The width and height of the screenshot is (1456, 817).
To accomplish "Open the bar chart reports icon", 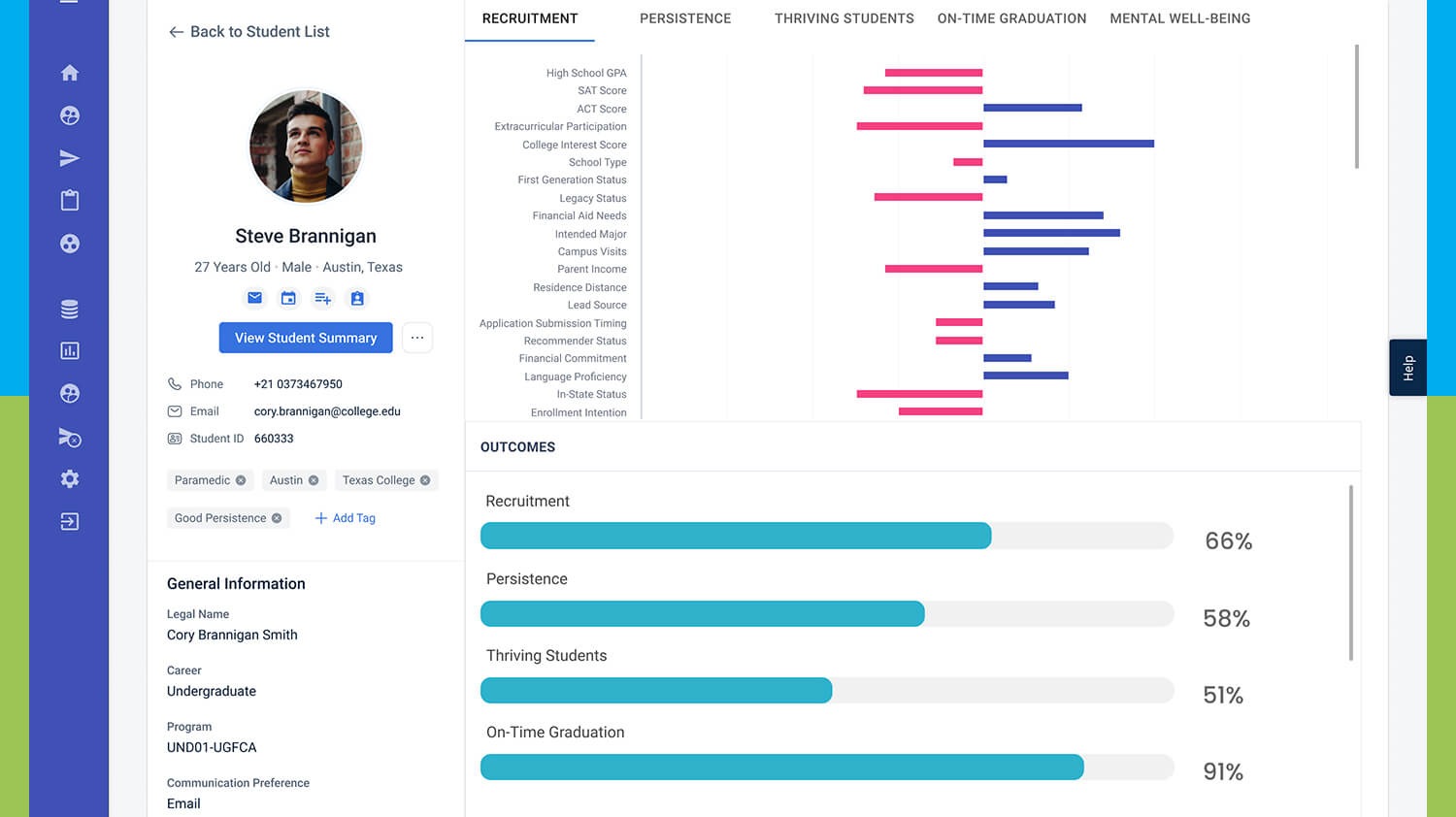I will tap(70, 351).
